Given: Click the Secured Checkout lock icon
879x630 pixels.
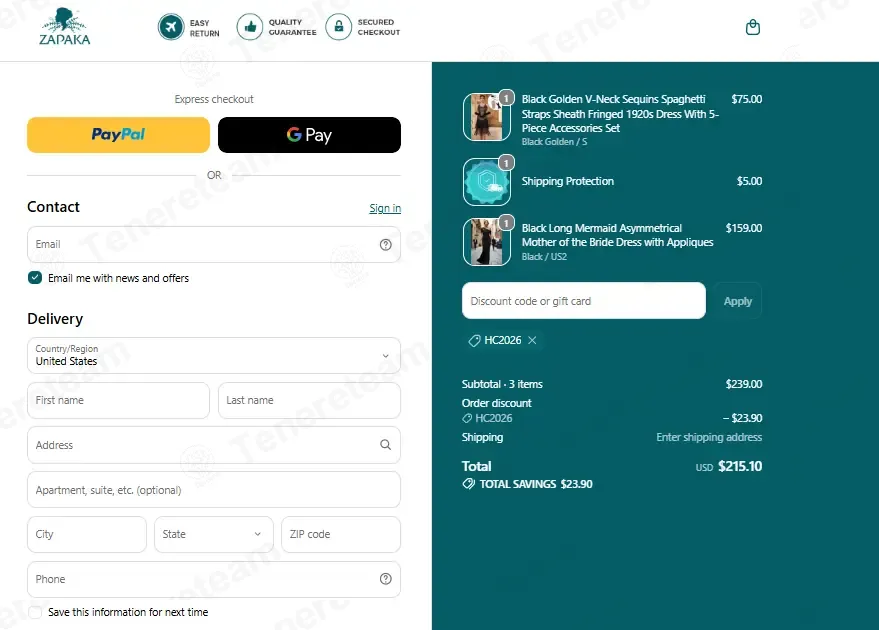Looking at the screenshot, I should coord(339,27).
